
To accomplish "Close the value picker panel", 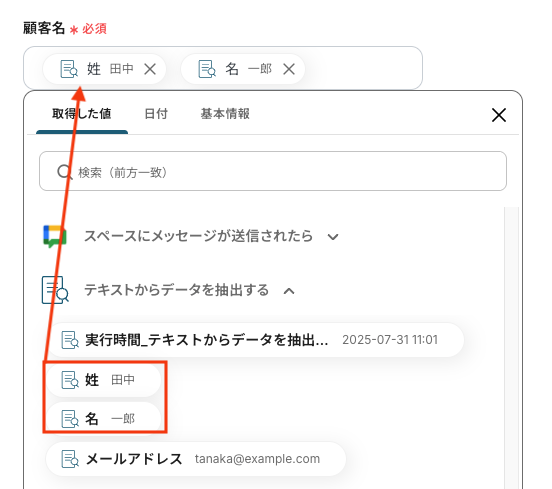I will coord(498,115).
